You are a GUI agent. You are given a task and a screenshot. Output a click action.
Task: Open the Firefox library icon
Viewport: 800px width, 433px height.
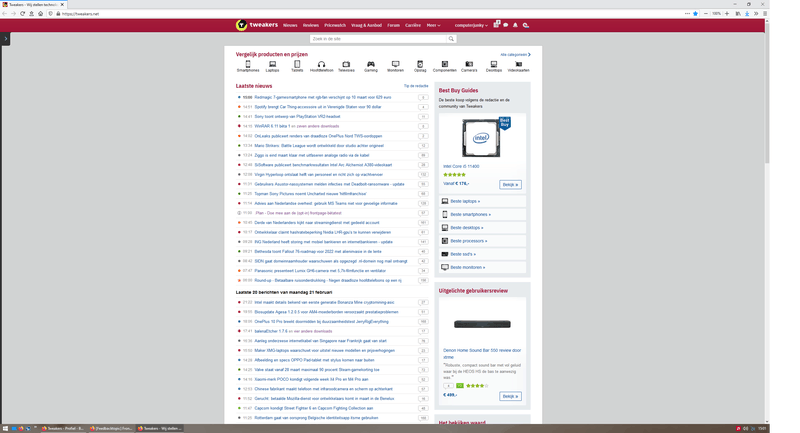[x=738, y=14]
